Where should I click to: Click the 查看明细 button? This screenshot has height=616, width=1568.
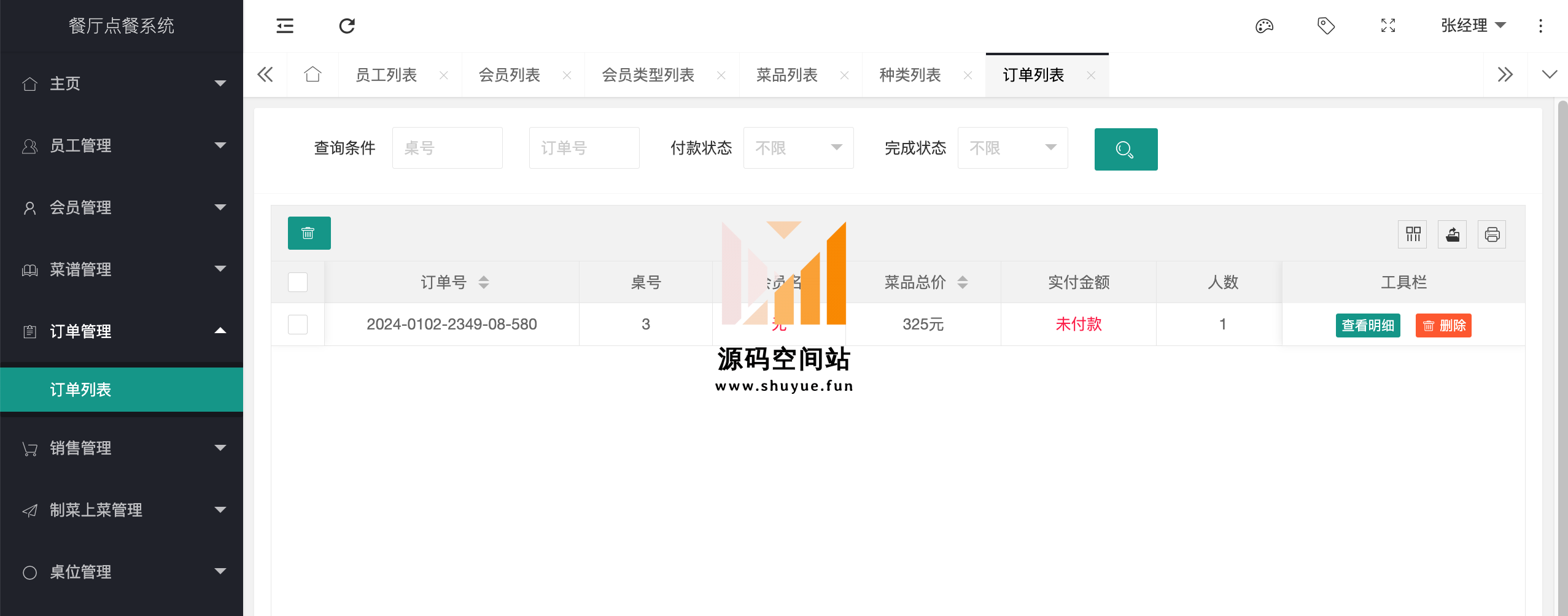(1368, 325)
